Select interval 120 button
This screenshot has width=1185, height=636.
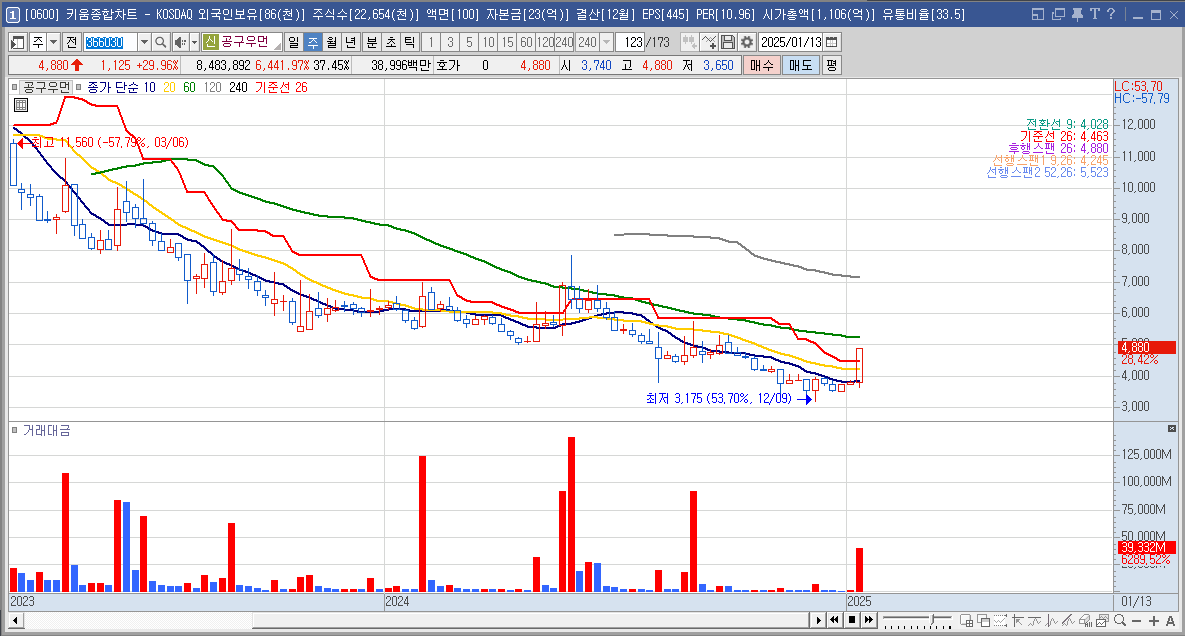(546, 42)
